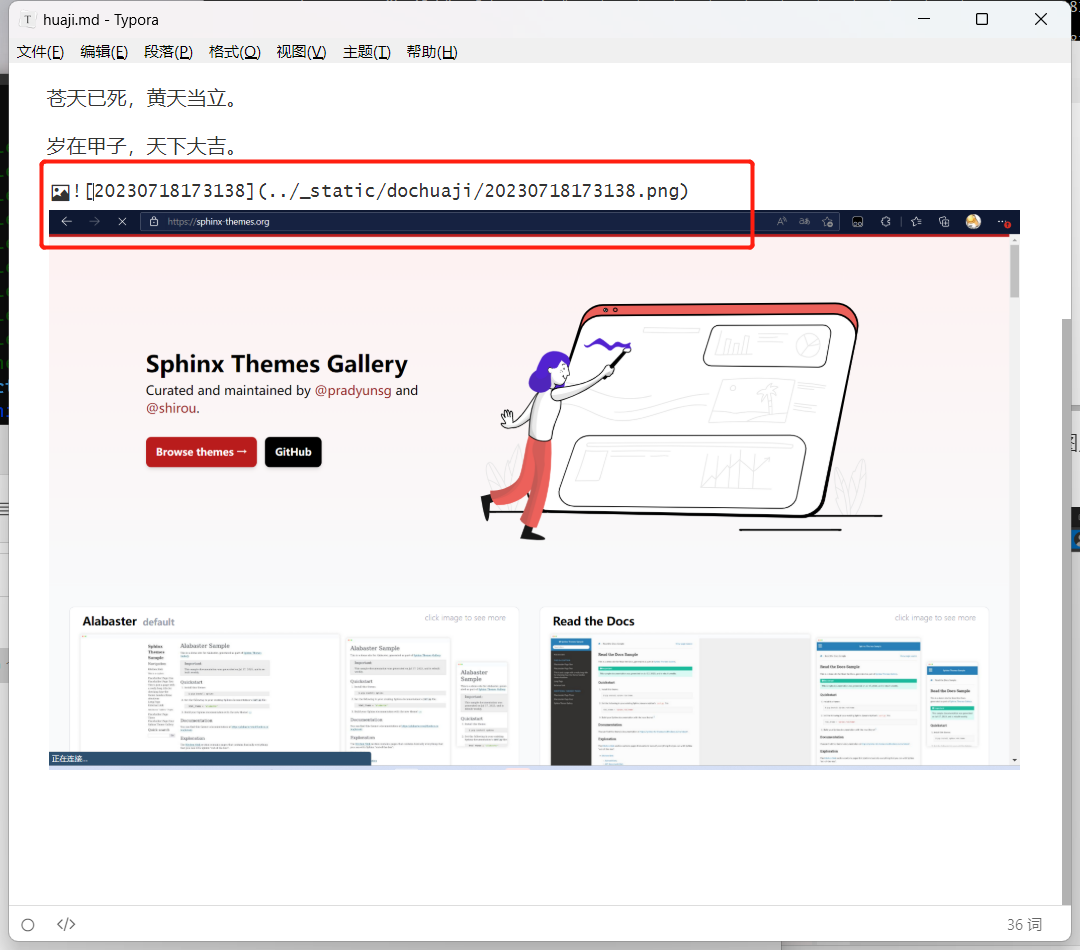Viewport: 1080px width, 950px height.
Task: Click the painter illustration in the image
Action: click(x=681, y=422)
